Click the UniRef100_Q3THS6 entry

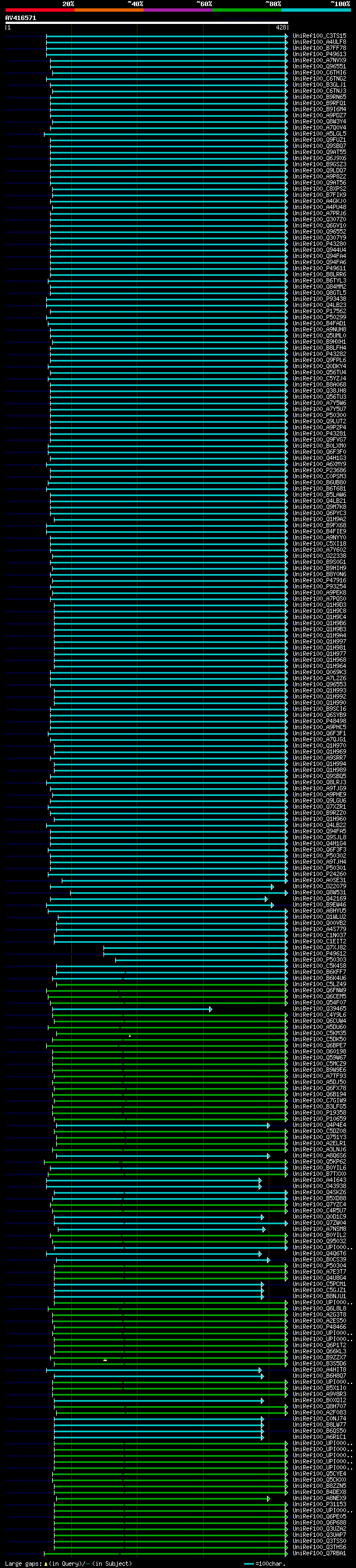click(x=319, y=1547)
